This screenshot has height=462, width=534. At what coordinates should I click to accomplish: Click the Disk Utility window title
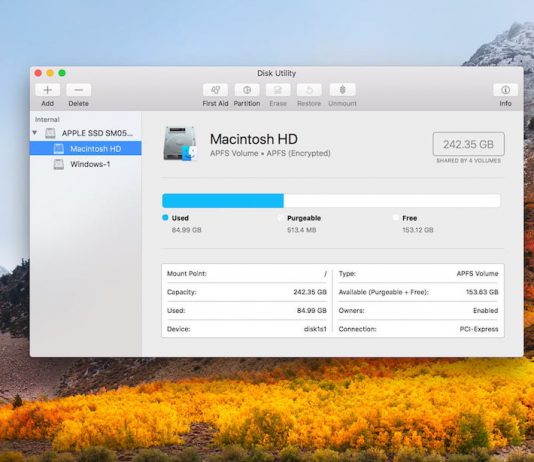(277, 73)
